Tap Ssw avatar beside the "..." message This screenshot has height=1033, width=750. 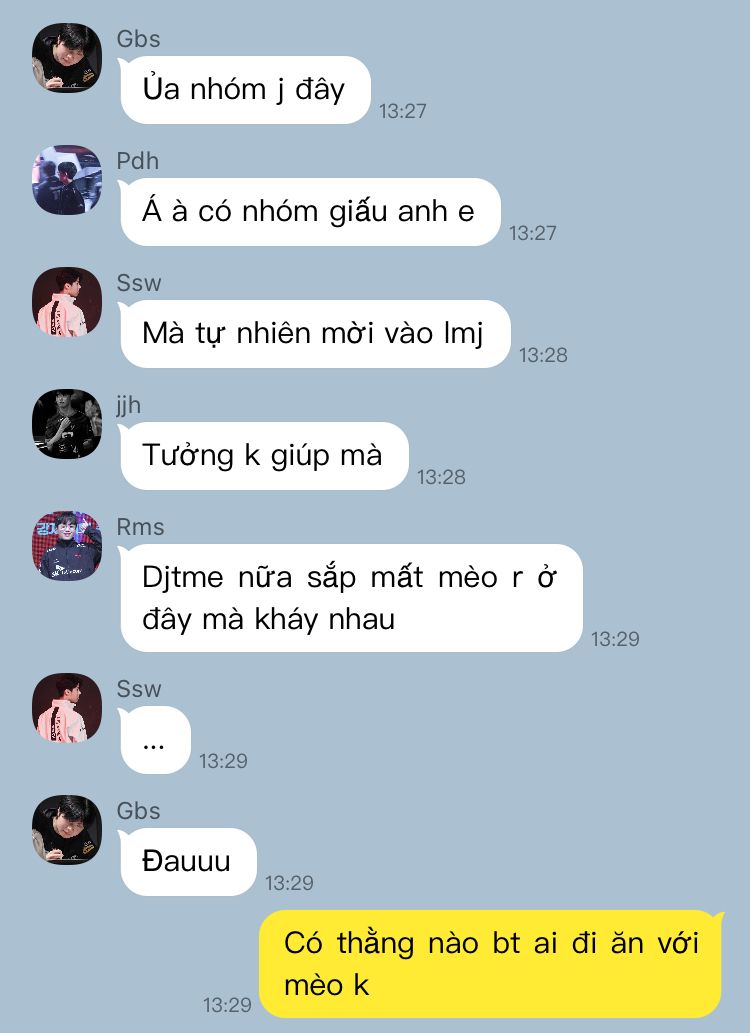pyautogui.click(x=67, y=708)
